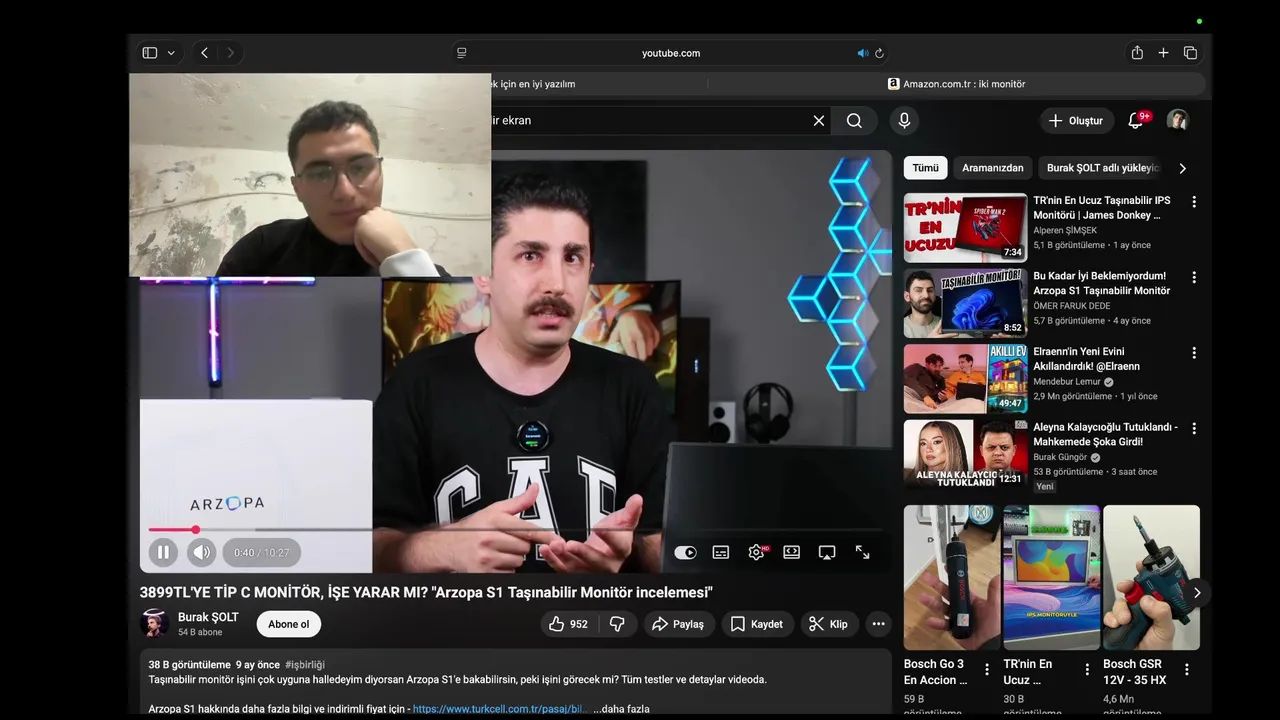Dislike the video with thumbs down
Viewport: 1280px width, 720px height.
617,624
